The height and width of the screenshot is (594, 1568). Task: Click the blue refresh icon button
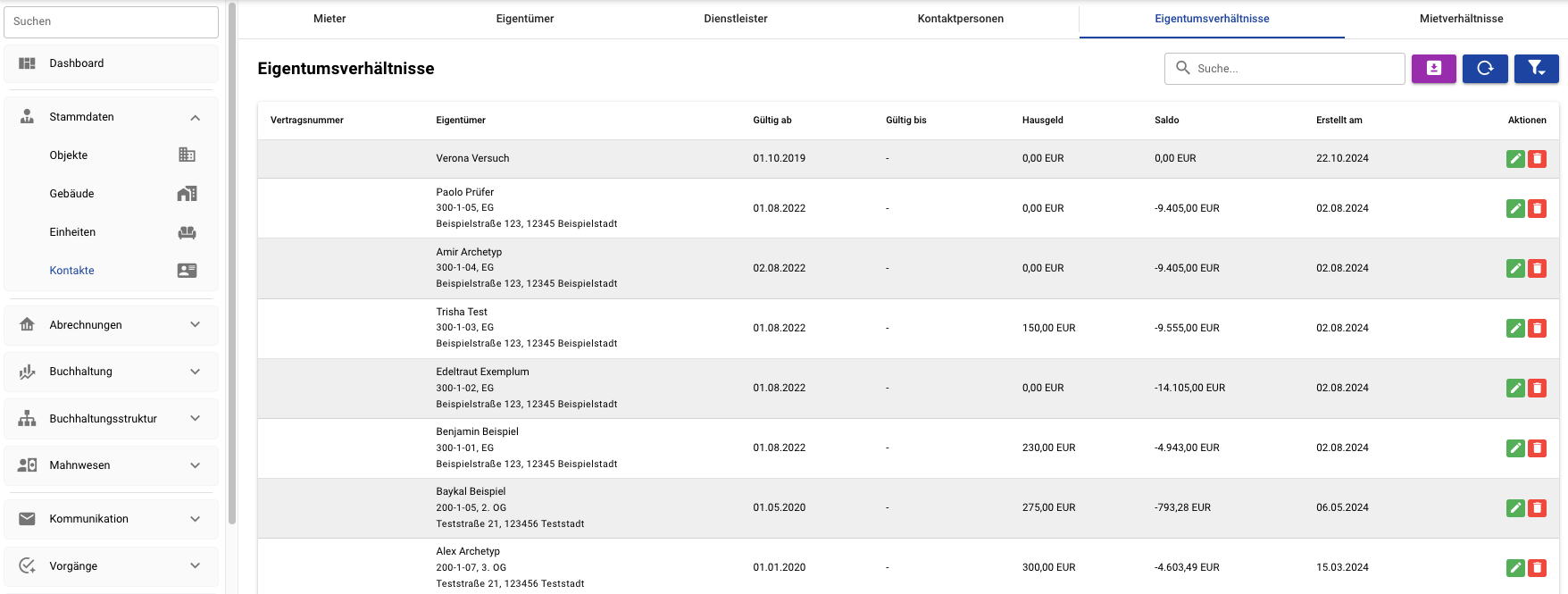1485,69
